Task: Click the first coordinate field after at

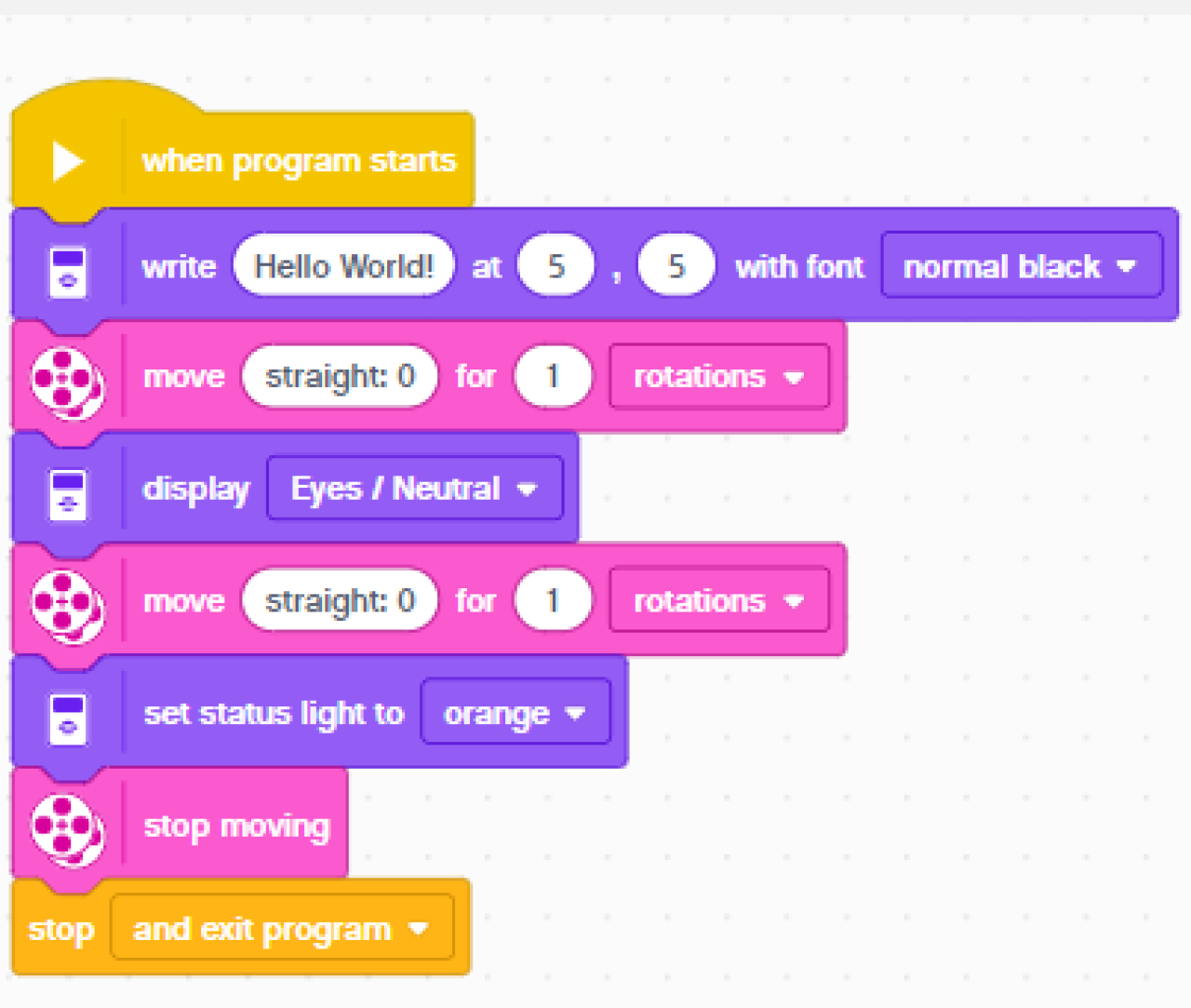Action: pyautogui.click(x=556, y=266)
